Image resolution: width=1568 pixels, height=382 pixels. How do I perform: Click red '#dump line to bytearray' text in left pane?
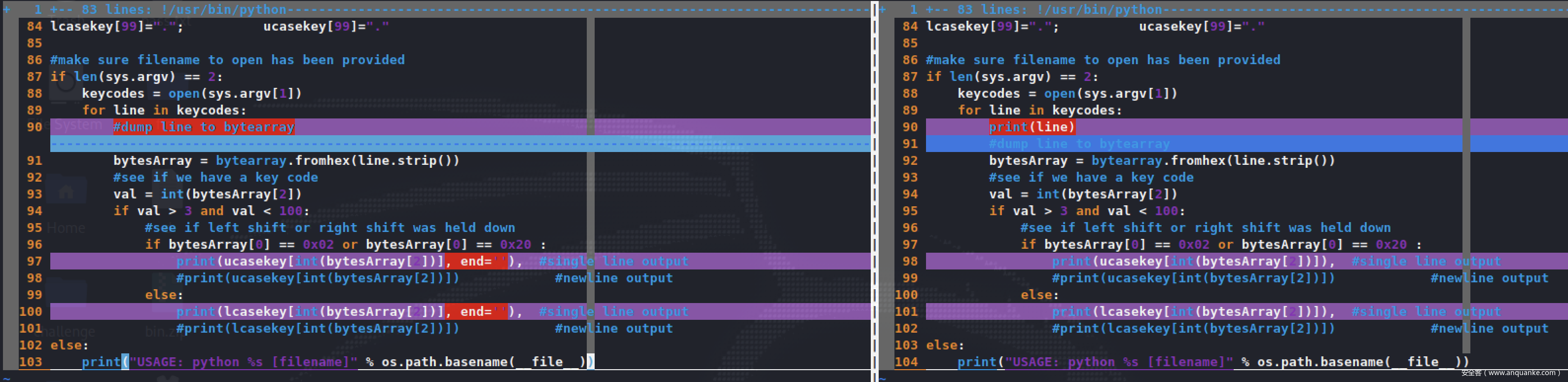click(203, 127)
